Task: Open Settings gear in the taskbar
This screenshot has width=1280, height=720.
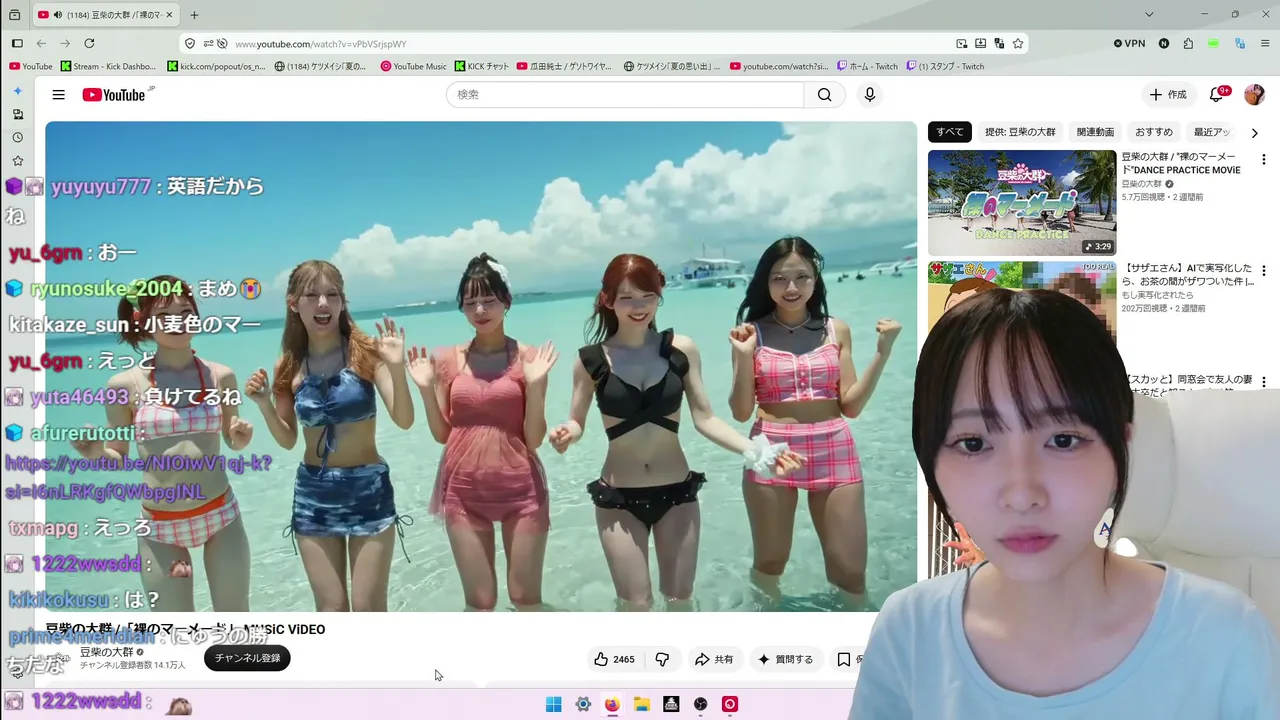Action: 583,704
